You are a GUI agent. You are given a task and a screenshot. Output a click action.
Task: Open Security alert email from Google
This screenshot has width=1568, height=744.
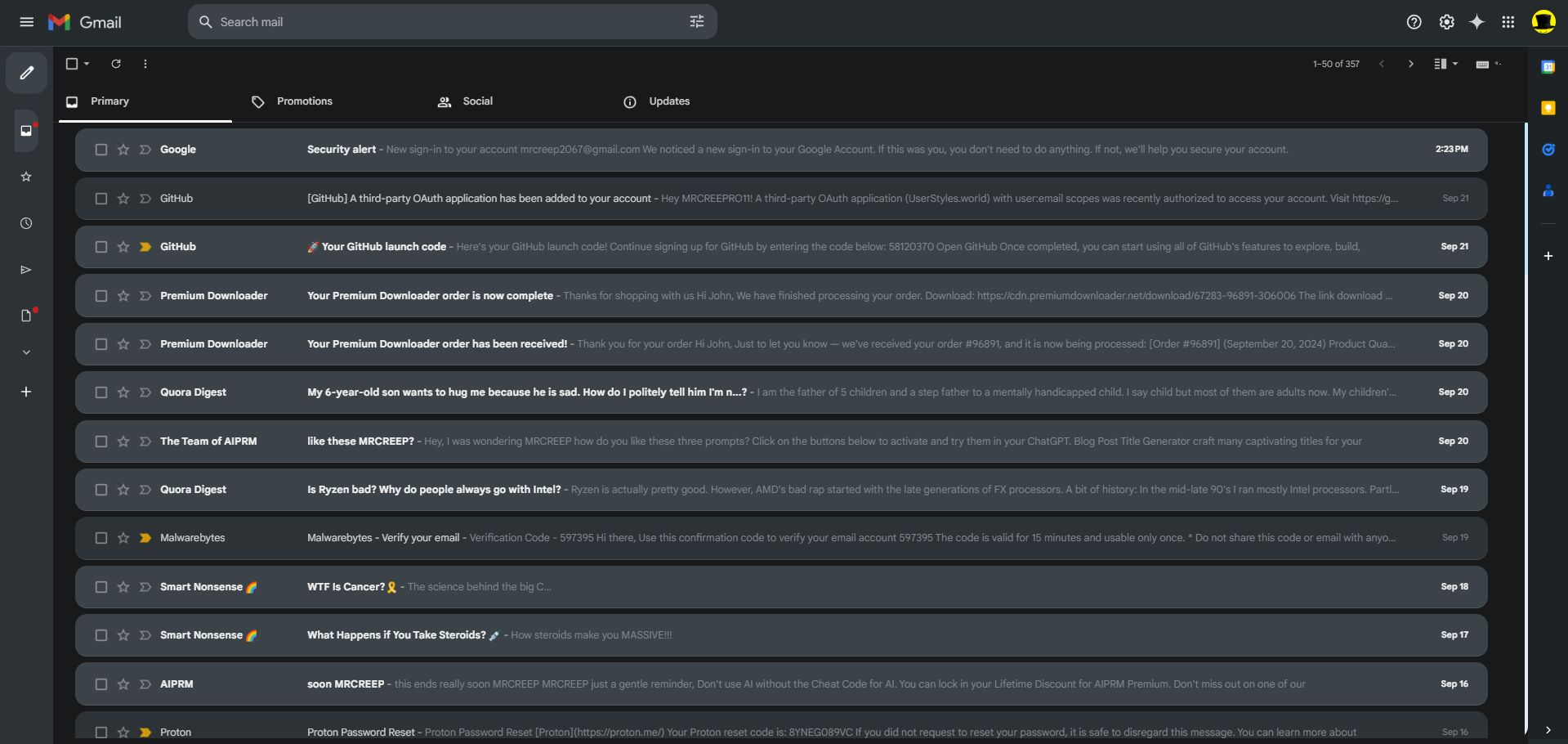point(781,150)
